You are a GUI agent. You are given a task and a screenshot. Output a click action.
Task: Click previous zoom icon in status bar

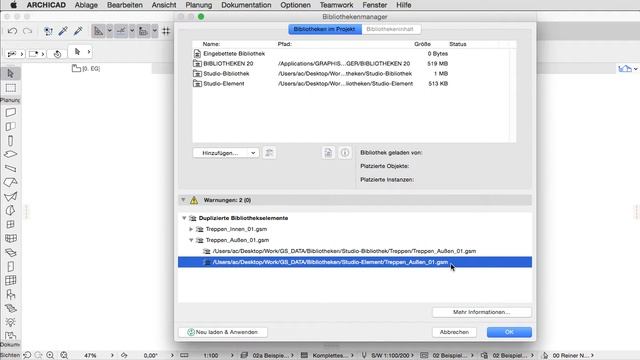click(27, 355)
